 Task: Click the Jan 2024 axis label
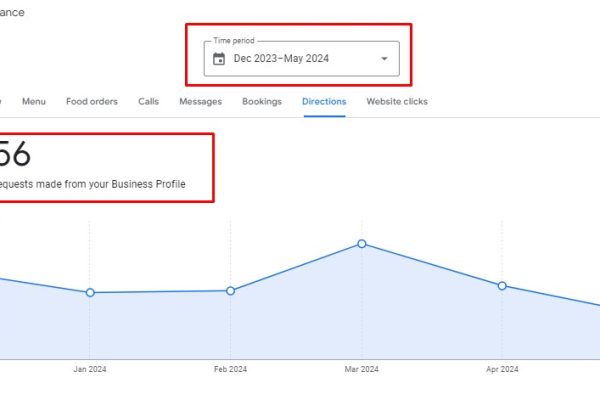(x=90, y=369)
